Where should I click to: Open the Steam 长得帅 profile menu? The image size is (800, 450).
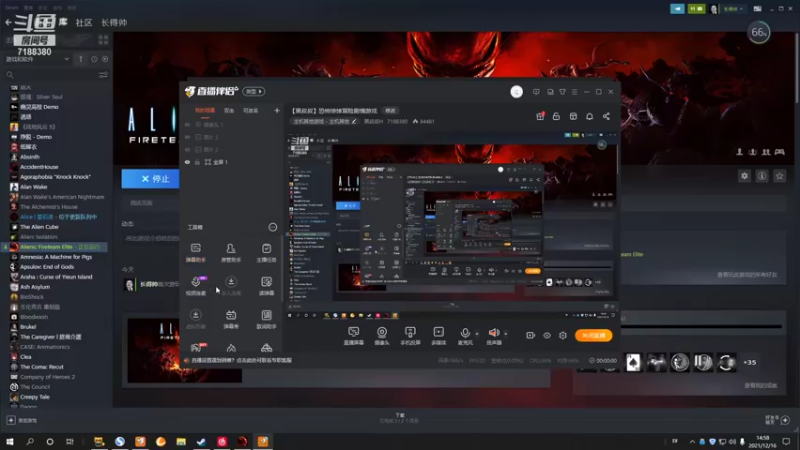(114, 22)
